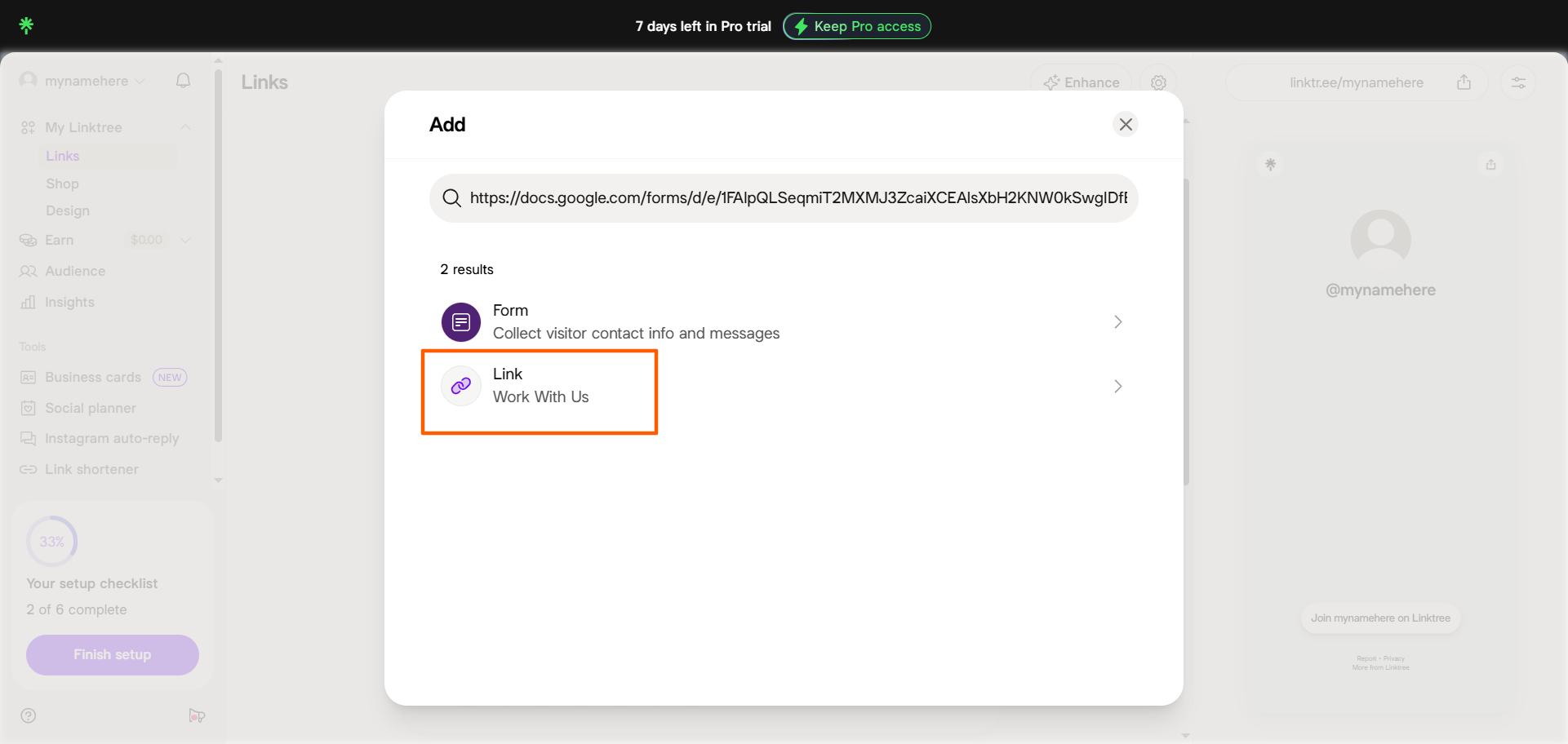Expand the Earn section chevron
The width and height of the screenshot is (1568, 744).
(x=185, y=240)
